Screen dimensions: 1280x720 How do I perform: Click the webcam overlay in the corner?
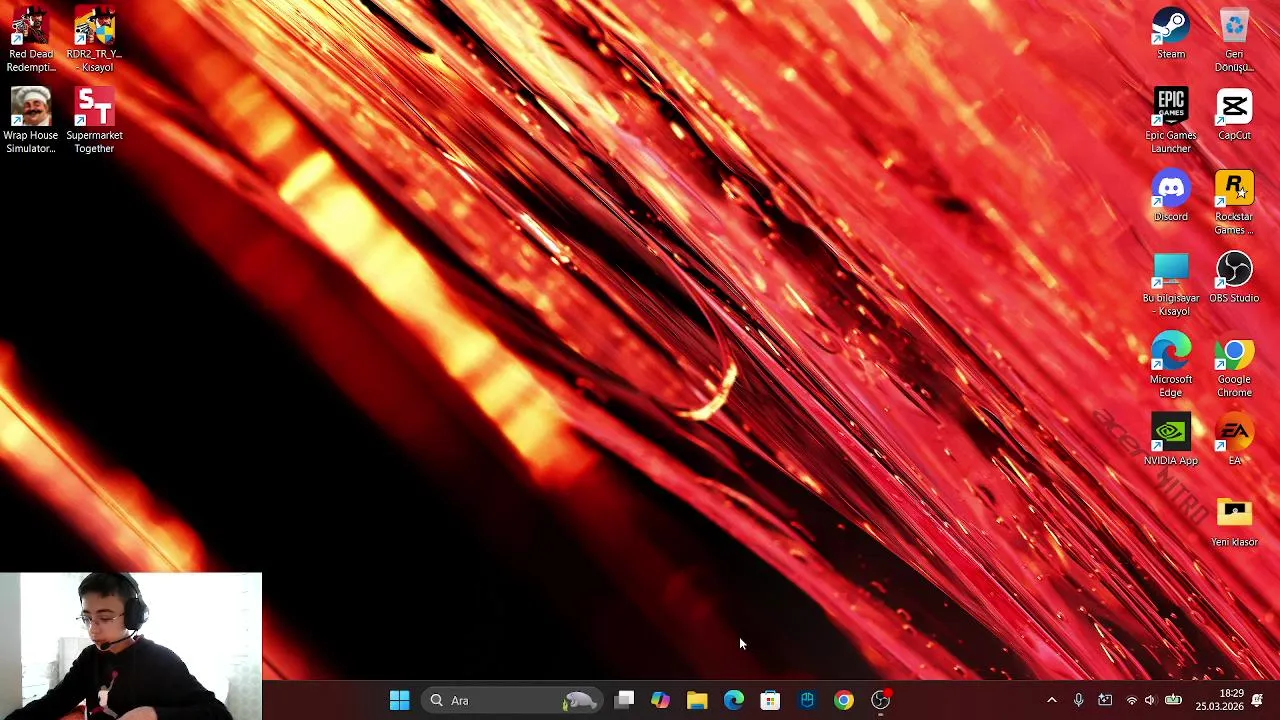131,646
